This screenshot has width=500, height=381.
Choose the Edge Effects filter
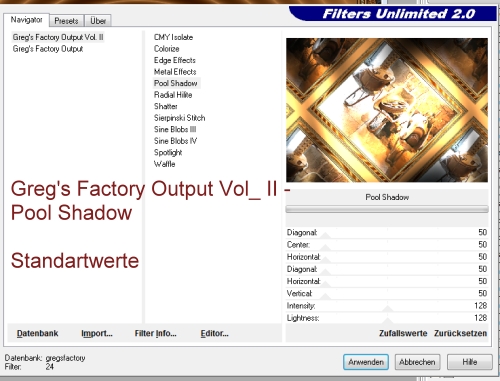pyautogui.click(x=175, y=60)
